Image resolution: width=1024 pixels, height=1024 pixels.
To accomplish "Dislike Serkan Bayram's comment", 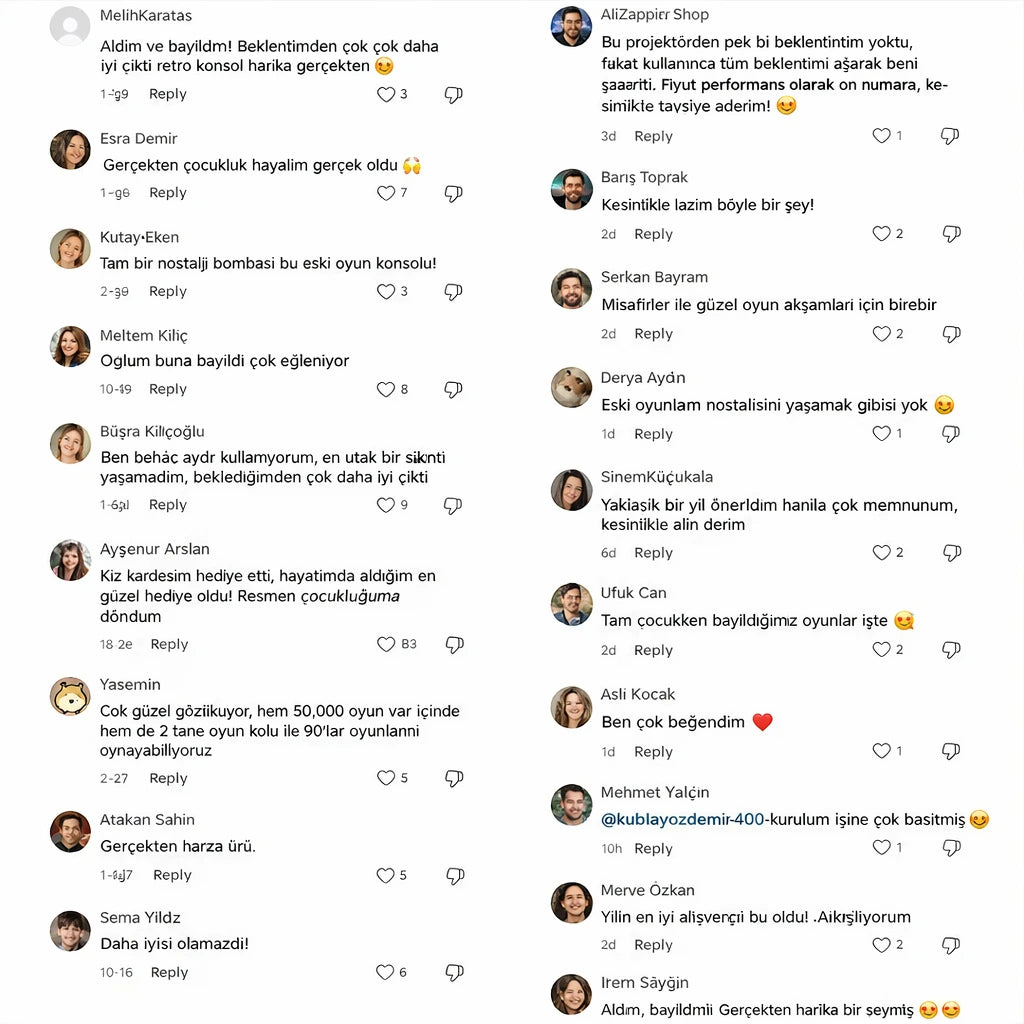I will [x=951, y=334].
